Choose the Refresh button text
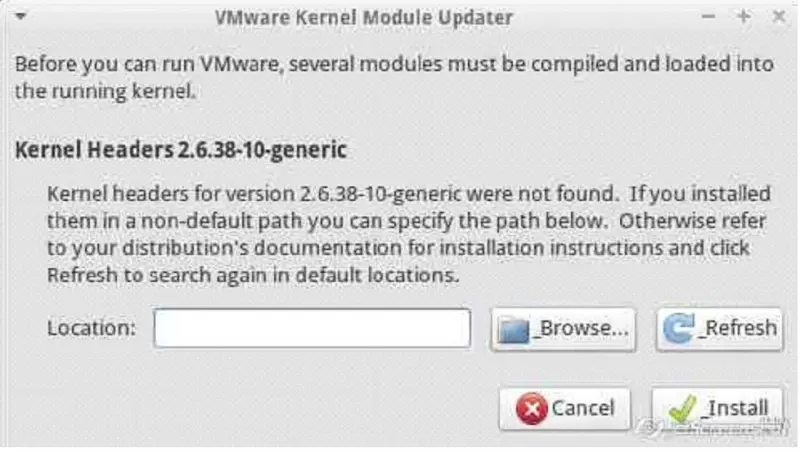Viewport: 800px width, 452px height. (737, 328)
